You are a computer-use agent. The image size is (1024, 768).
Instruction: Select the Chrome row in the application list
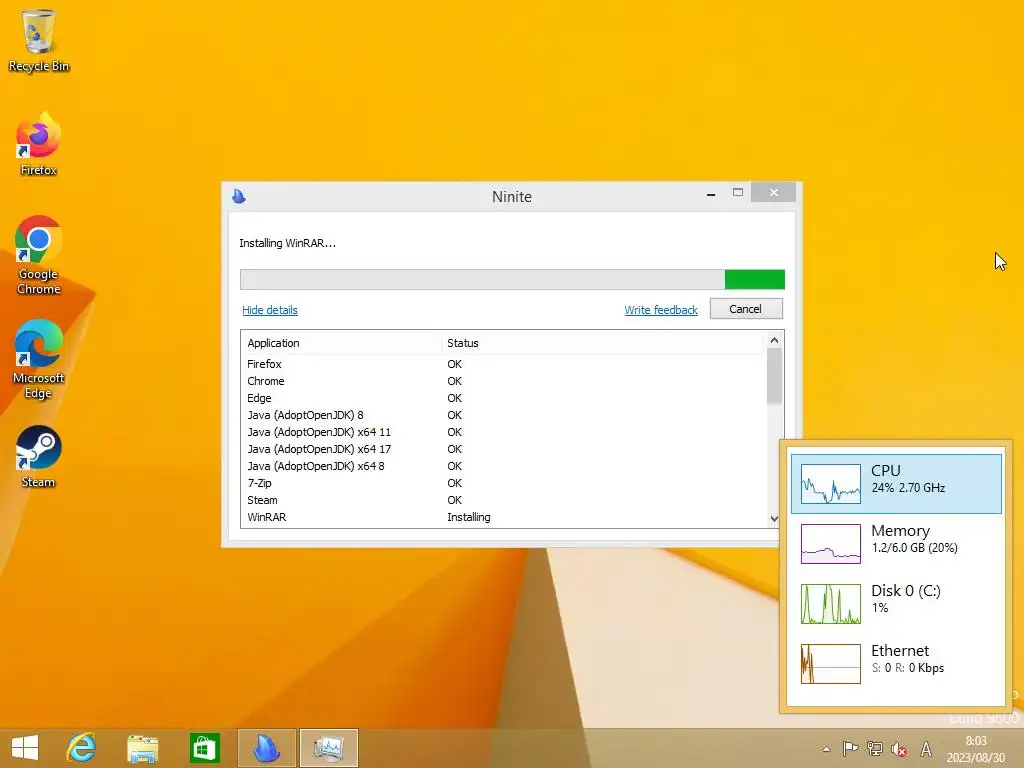pyautogui.click(x=503, y=381)
